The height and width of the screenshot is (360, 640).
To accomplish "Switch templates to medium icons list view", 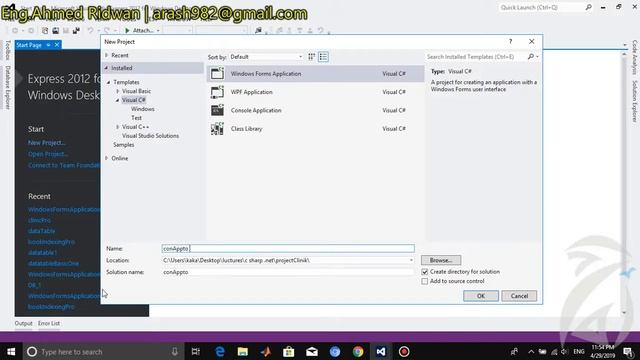I will (x=323, y=57).
